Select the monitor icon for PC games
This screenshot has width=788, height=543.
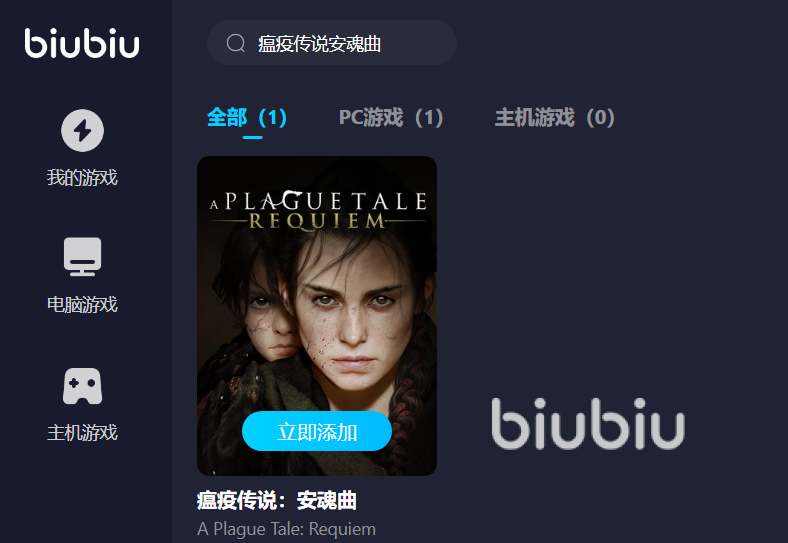(x=82, y=256)
